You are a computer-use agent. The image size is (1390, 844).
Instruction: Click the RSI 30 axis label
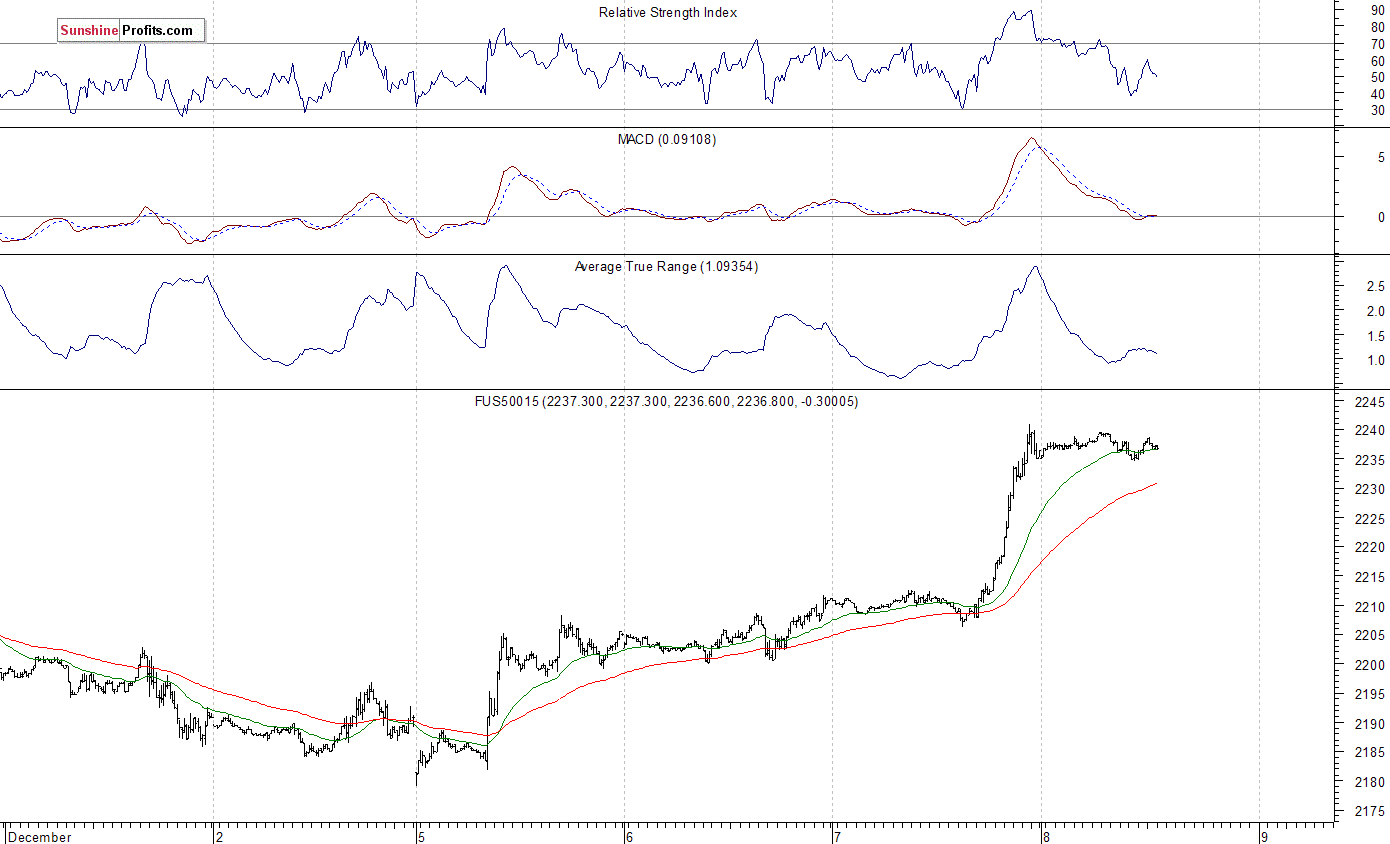pos(1378,110)
